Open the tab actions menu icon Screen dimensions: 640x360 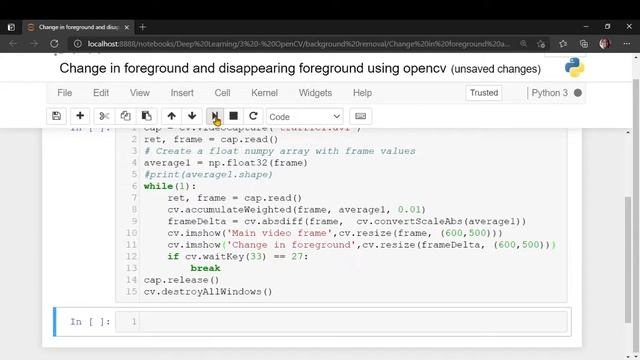click(x=11, y=27)
